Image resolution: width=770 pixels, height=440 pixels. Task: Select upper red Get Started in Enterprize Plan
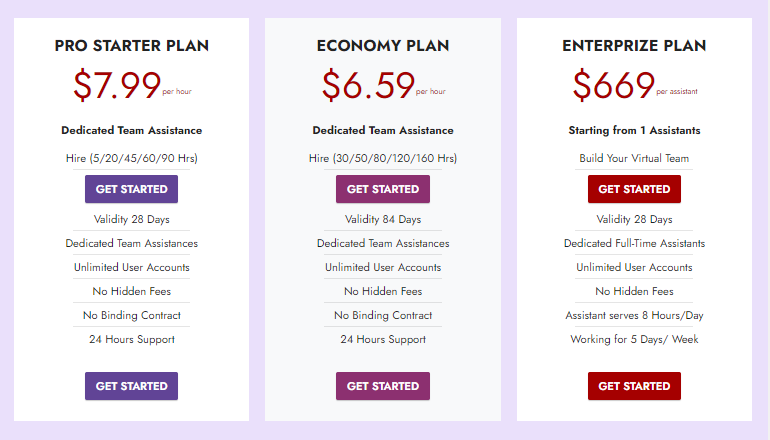634,189
